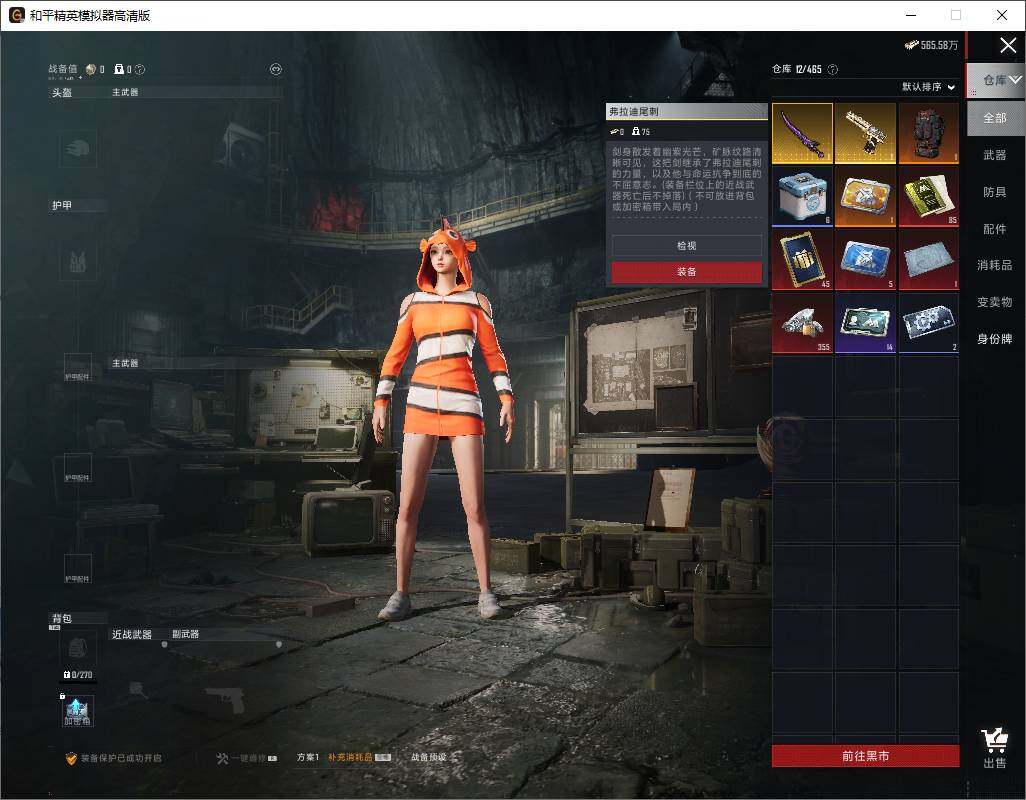Open the empty backpack slot
1026x800 pixels.
click(78, 649)
